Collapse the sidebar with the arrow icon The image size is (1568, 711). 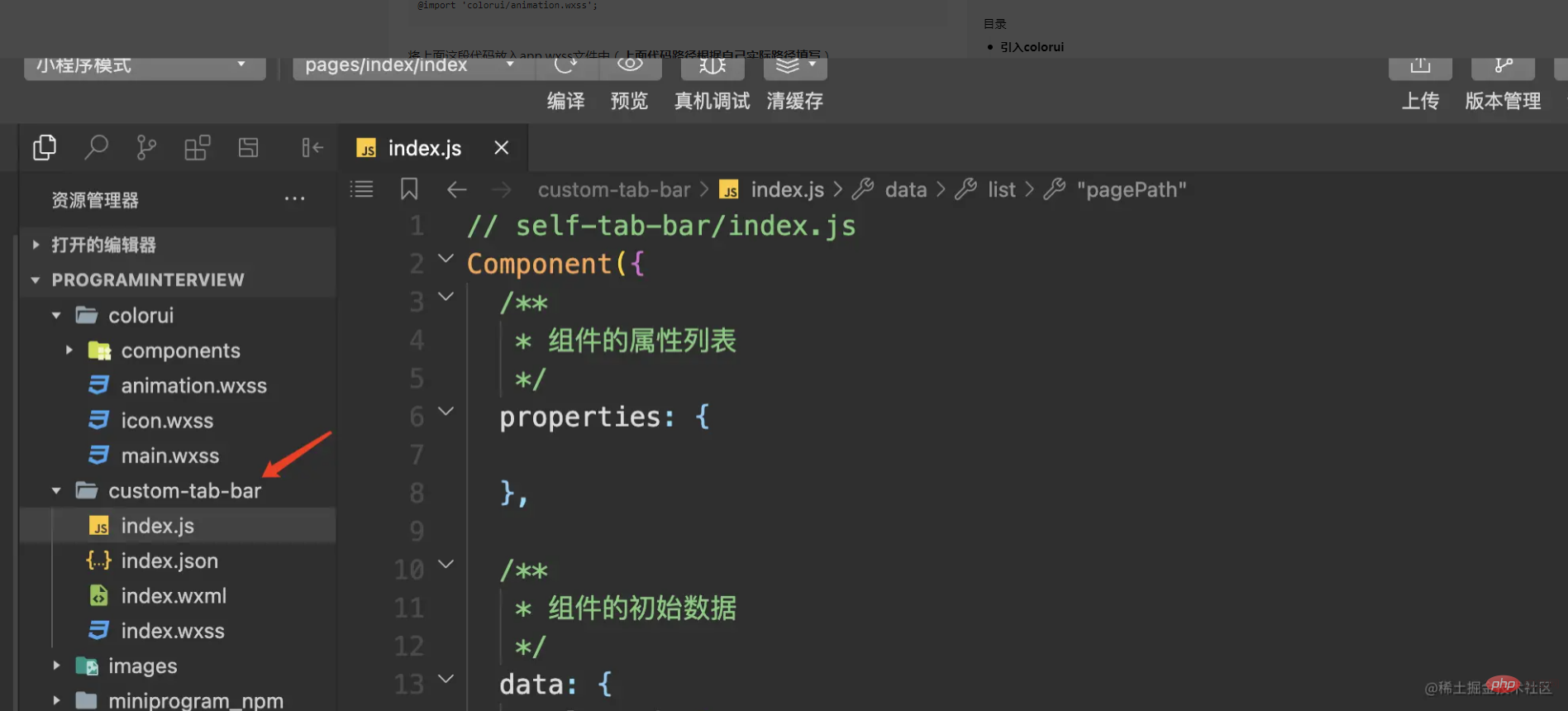312,148
